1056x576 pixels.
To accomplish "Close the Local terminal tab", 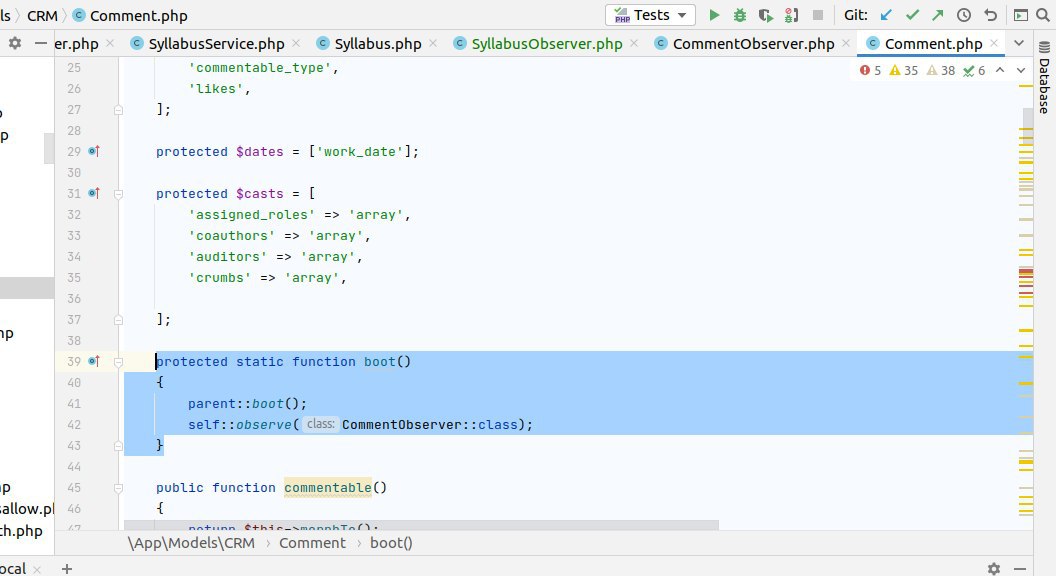I will [37, 569].
